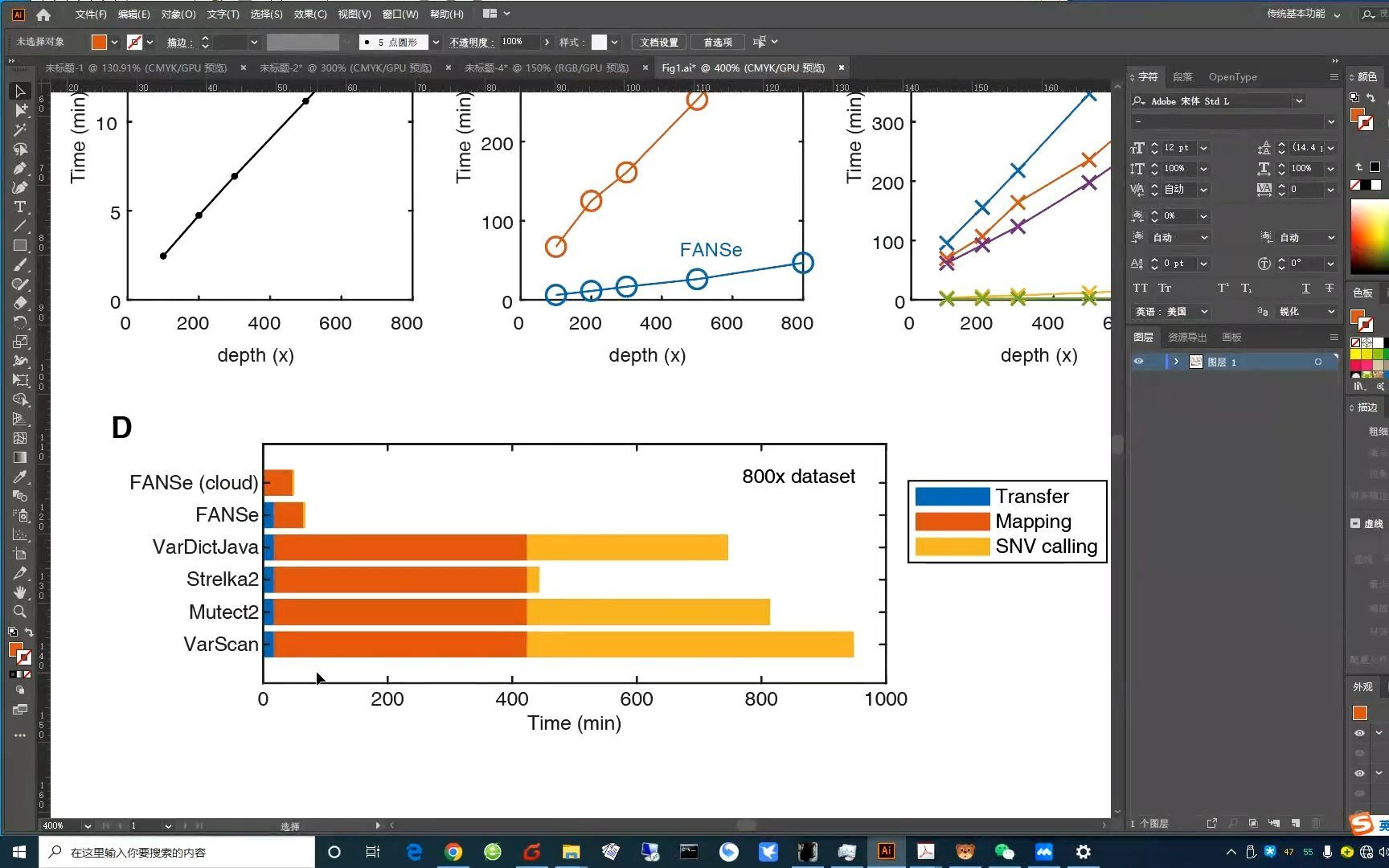1389x868 pixels.
Task: Select the Type tool
Action: coord(20,207)
